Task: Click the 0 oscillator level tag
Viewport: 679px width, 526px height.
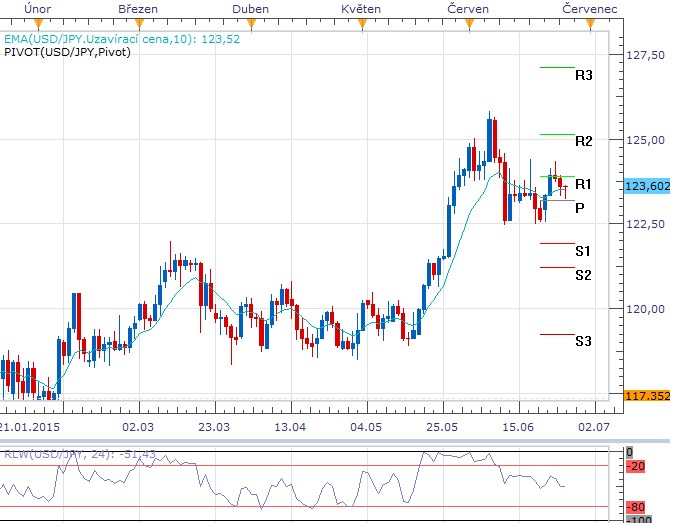Action: pos(629,453)
